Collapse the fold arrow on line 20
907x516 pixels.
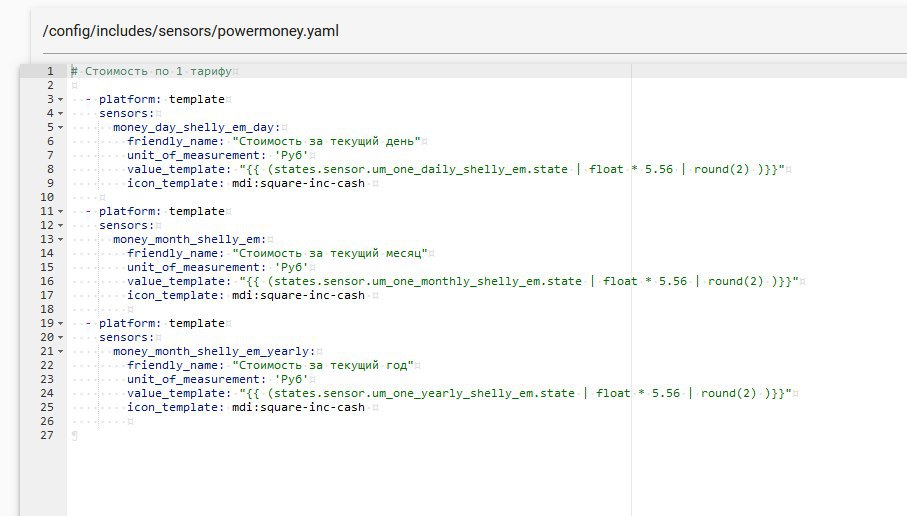click(60, 337)
